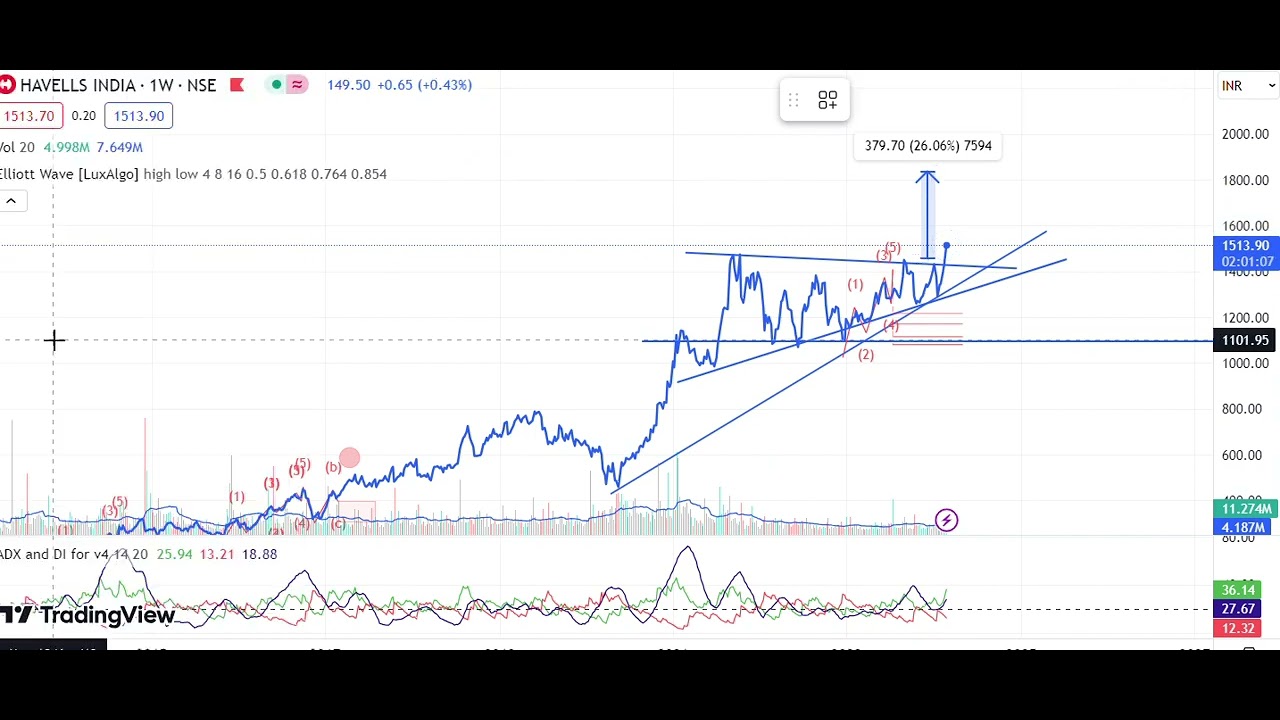Image resolution: width=1280 pixels, height=720 pixels.
Task: Select the blue upward price range arrow
Action: (928, 215)
